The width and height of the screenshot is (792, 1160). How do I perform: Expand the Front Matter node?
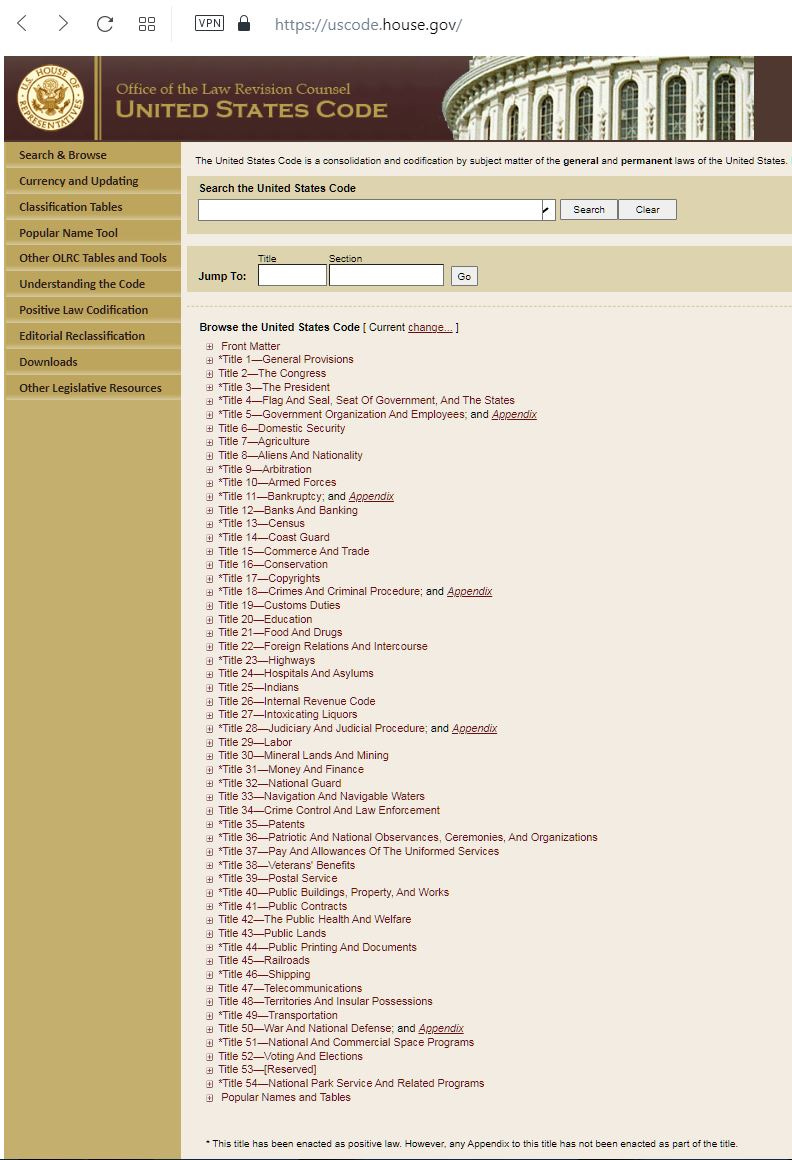point(210,346)
